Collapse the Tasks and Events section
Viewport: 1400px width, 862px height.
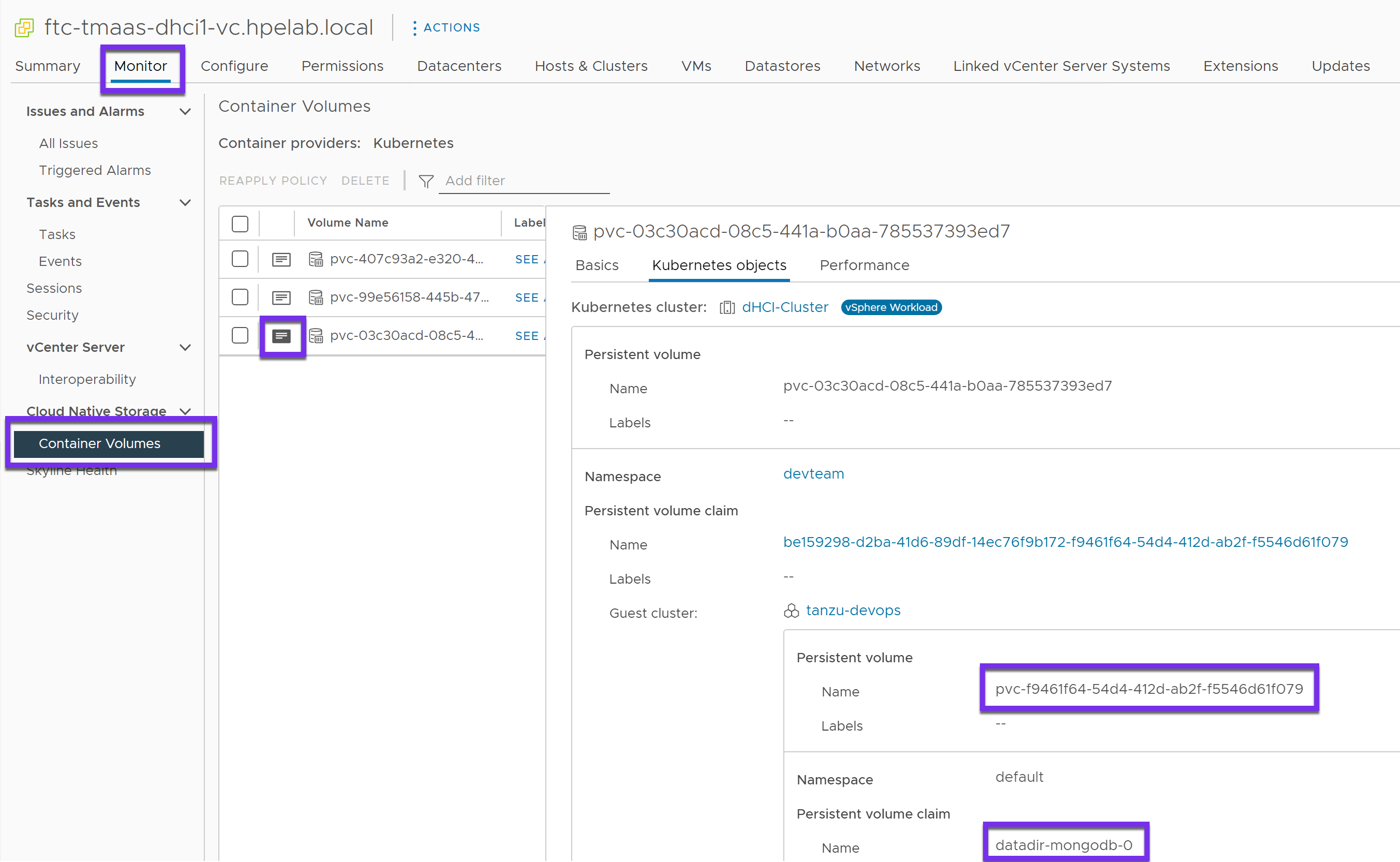click(185, 203)
